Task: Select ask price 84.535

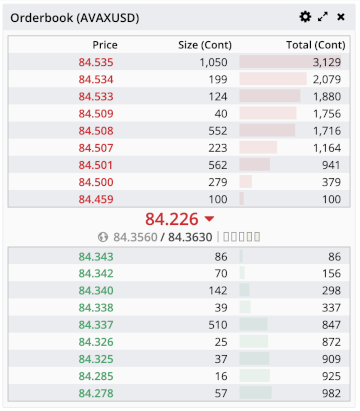Action: [x=96, y=62]
